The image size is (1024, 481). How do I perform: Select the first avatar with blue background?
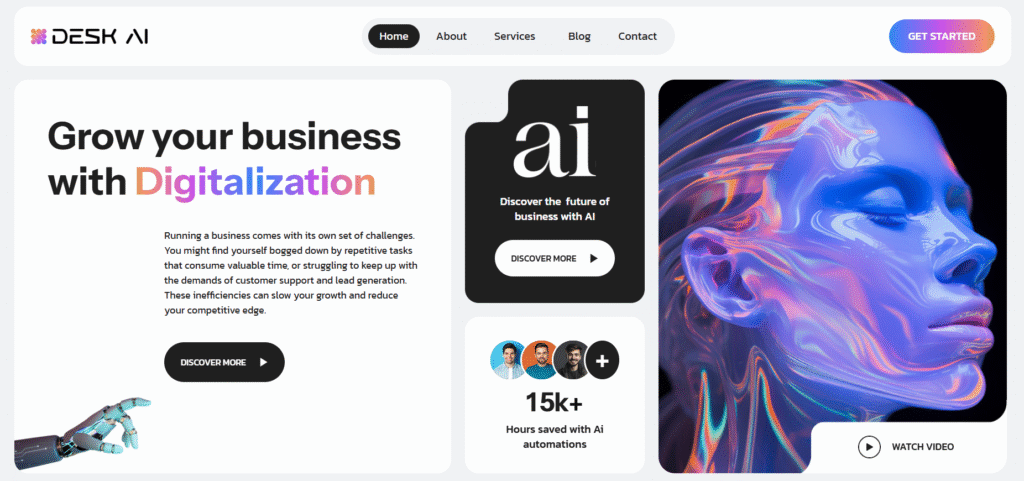click(507, 360)
